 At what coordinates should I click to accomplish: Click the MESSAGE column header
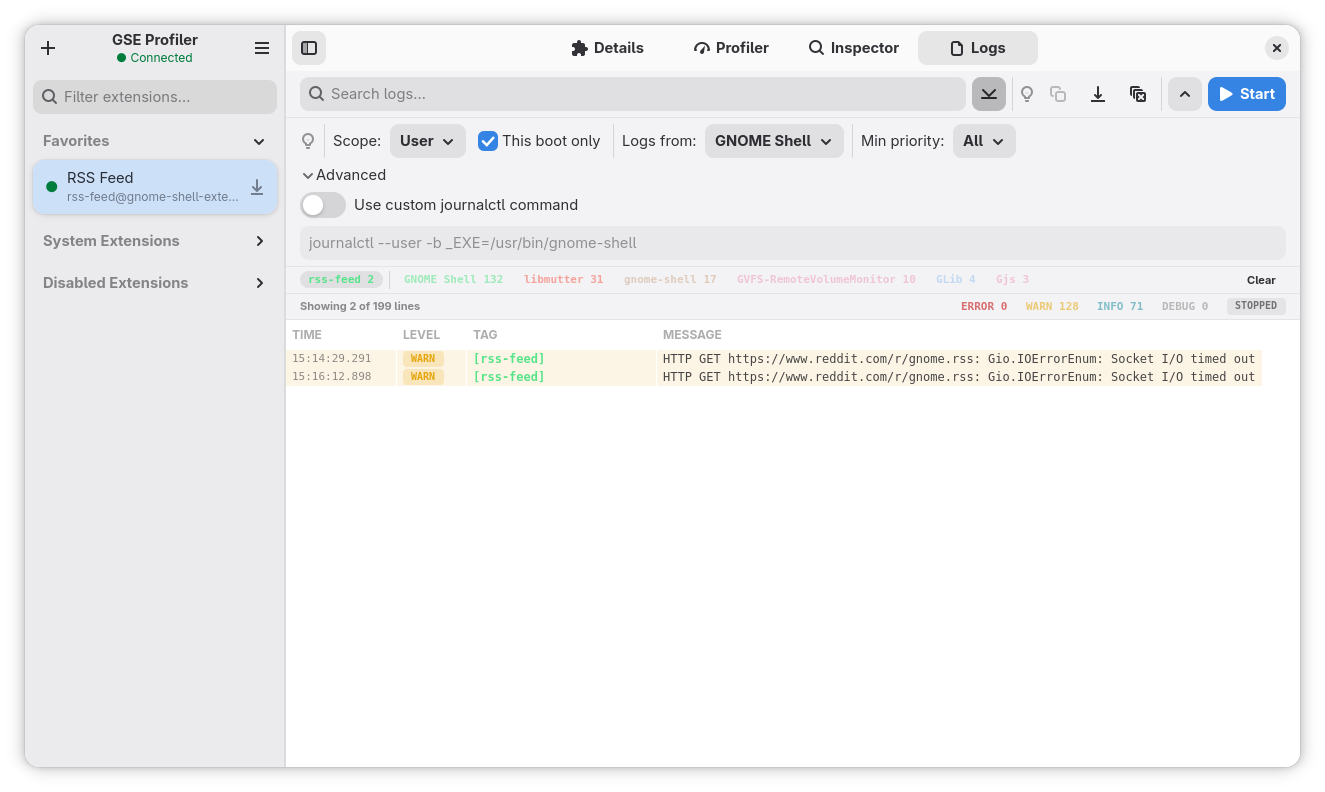[692, 335]
